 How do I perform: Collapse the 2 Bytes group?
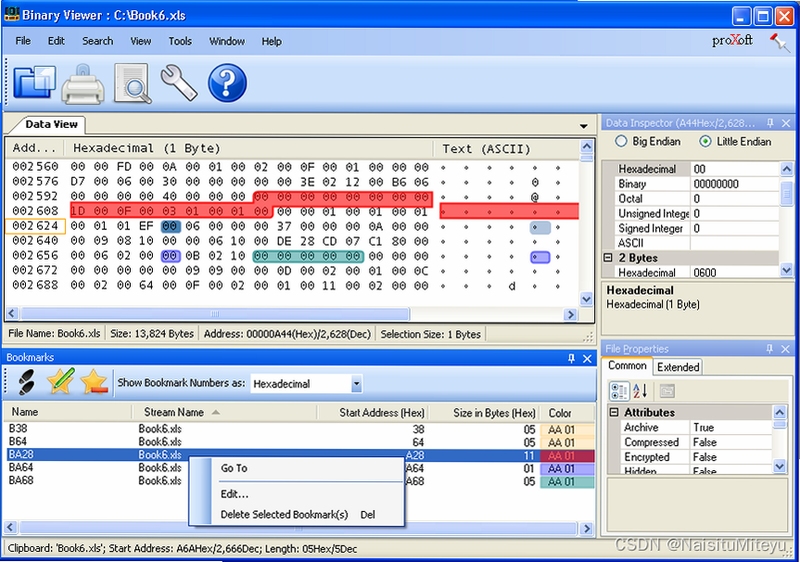pos(608,258)
